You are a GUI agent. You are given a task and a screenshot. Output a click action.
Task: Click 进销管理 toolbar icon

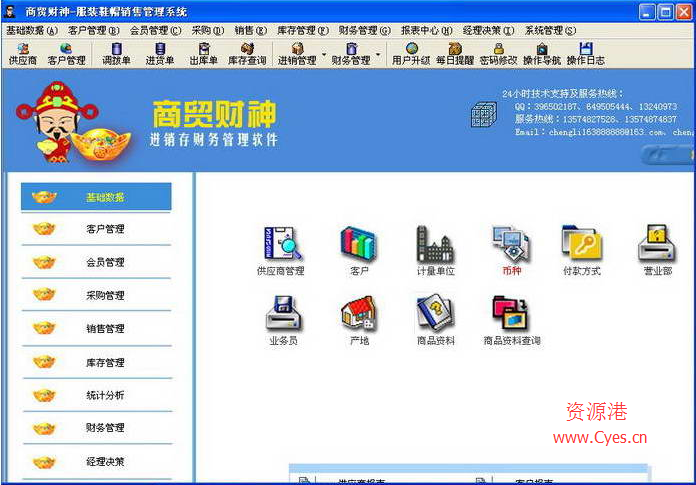(297, 54)
